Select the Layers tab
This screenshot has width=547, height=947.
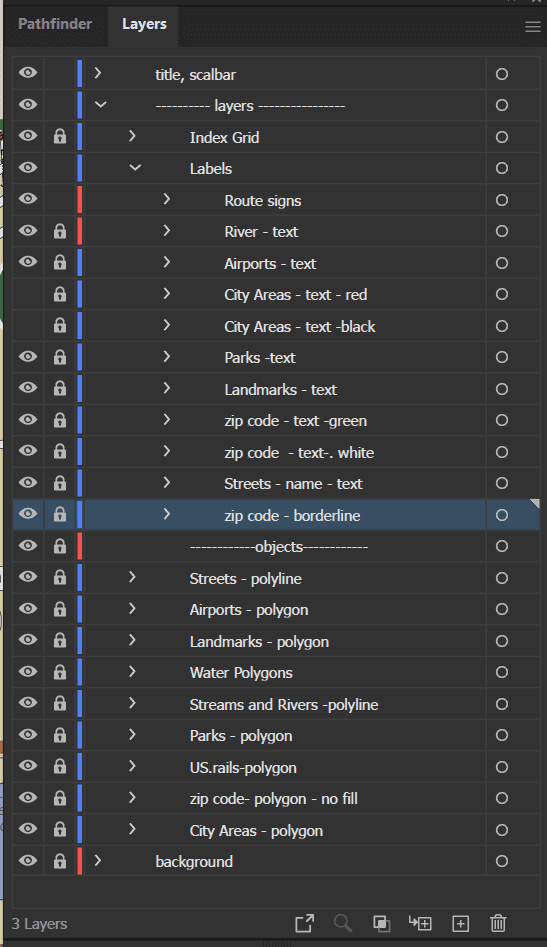[x=144, y=24]
